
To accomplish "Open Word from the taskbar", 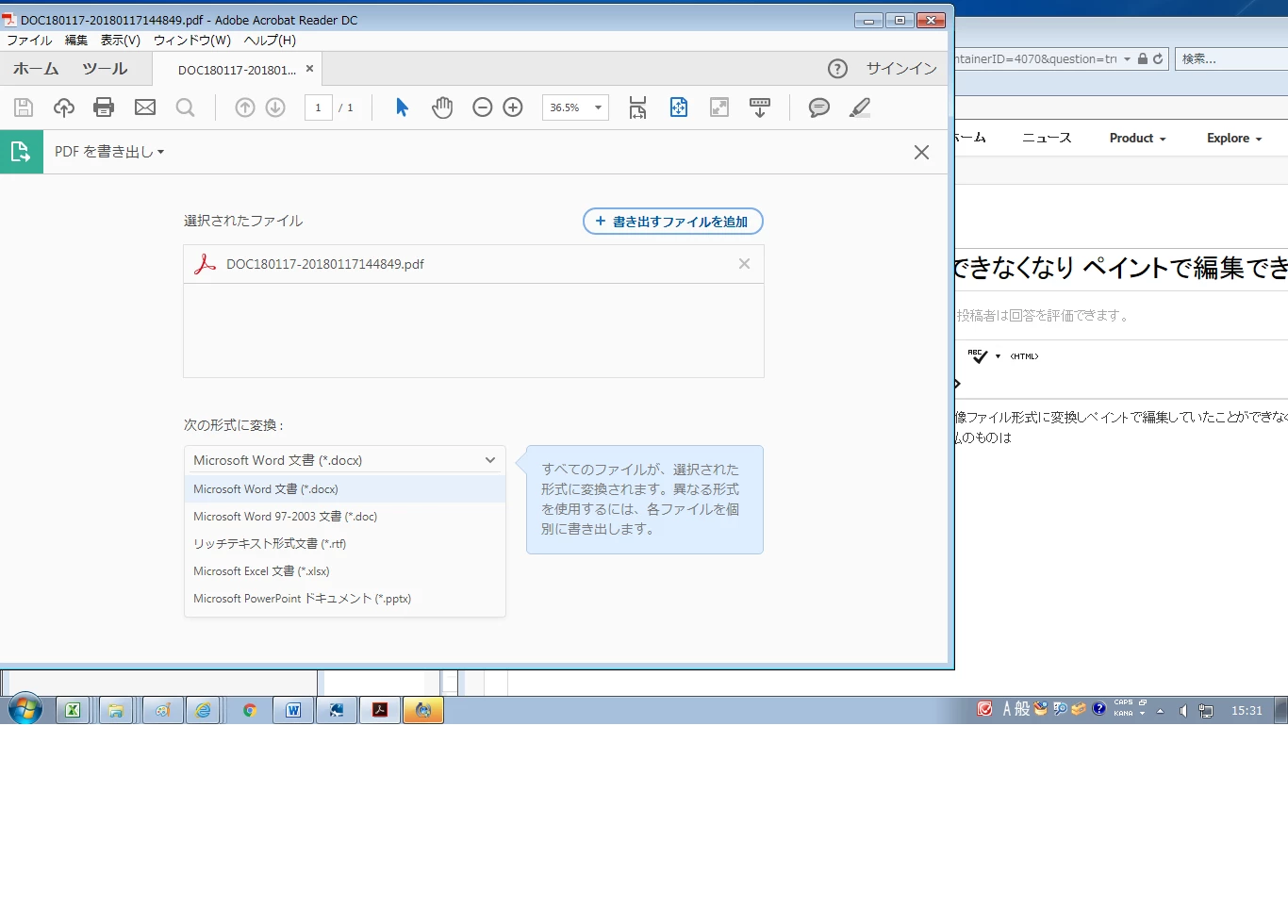I will tap(293, 711).
